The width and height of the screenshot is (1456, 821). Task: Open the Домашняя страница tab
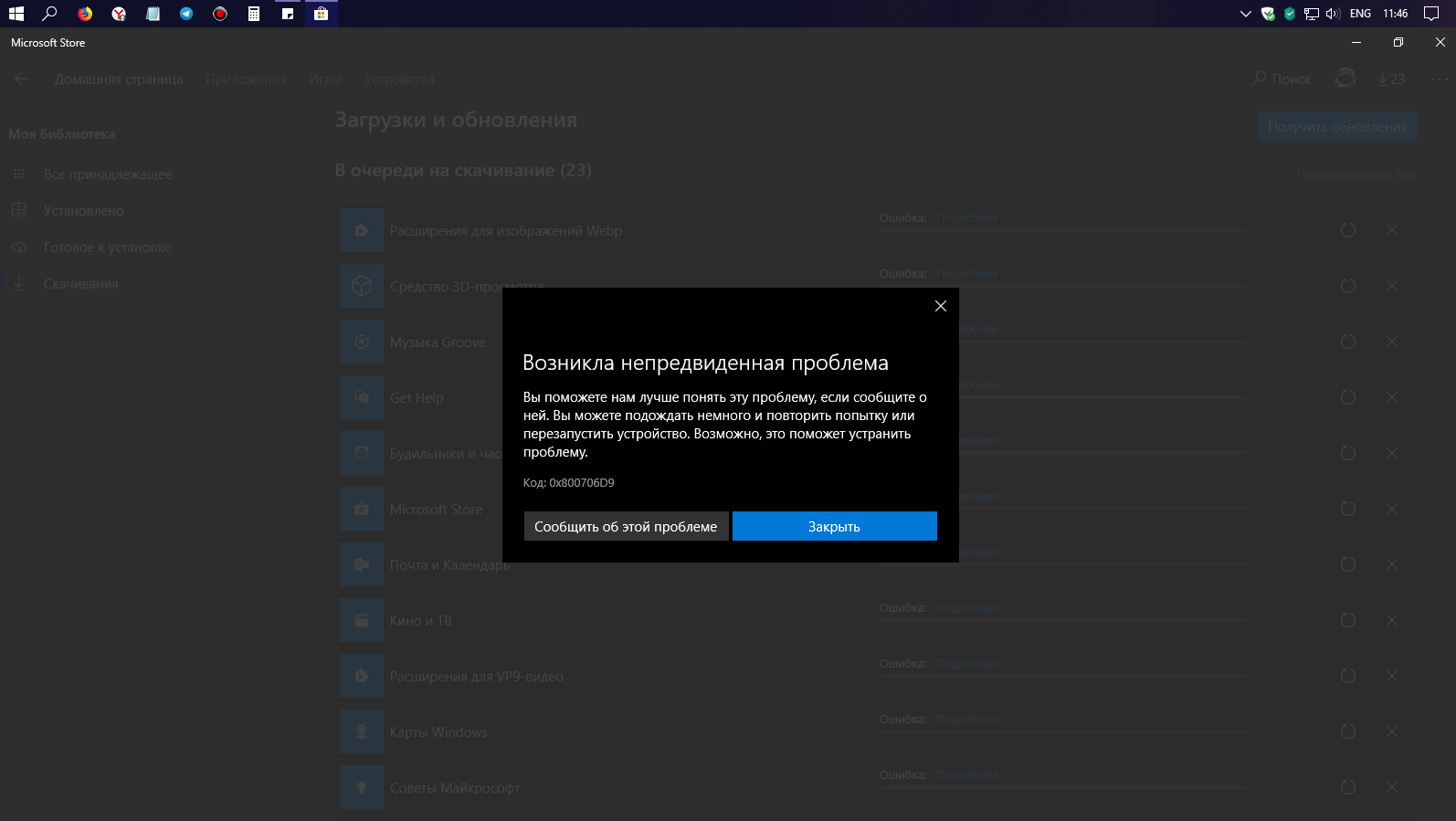[119, 79]
